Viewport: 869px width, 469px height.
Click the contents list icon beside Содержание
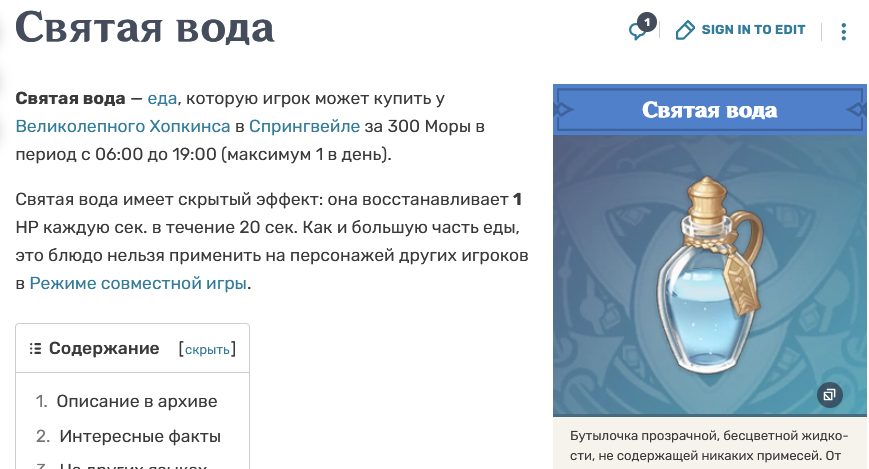pos(35,349)
